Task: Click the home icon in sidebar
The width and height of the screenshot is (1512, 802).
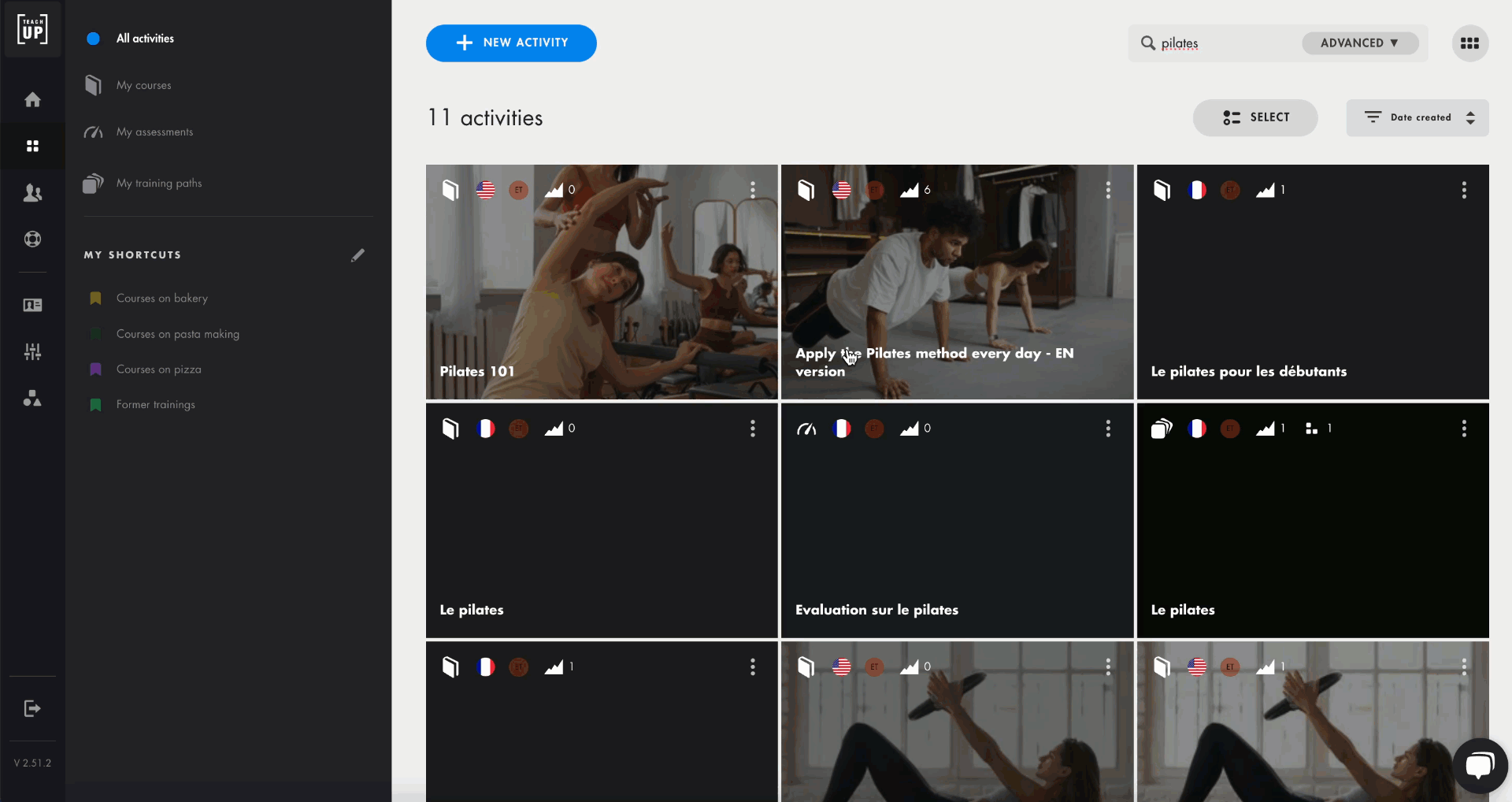Action: pyautogui.click(x=32, y=100)
